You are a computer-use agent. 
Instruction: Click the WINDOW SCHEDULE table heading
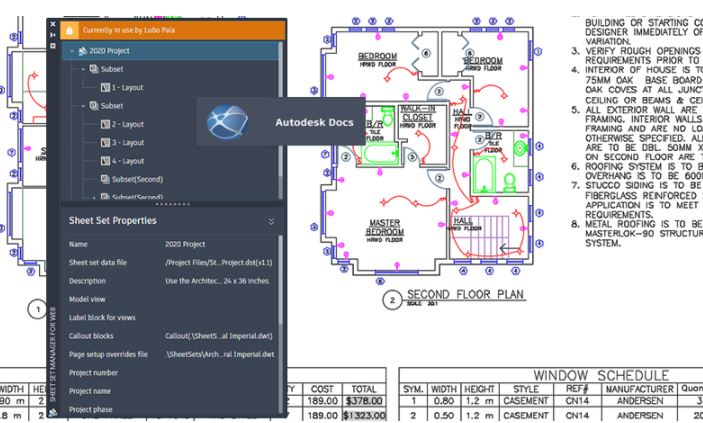click(x=601, y=375)
